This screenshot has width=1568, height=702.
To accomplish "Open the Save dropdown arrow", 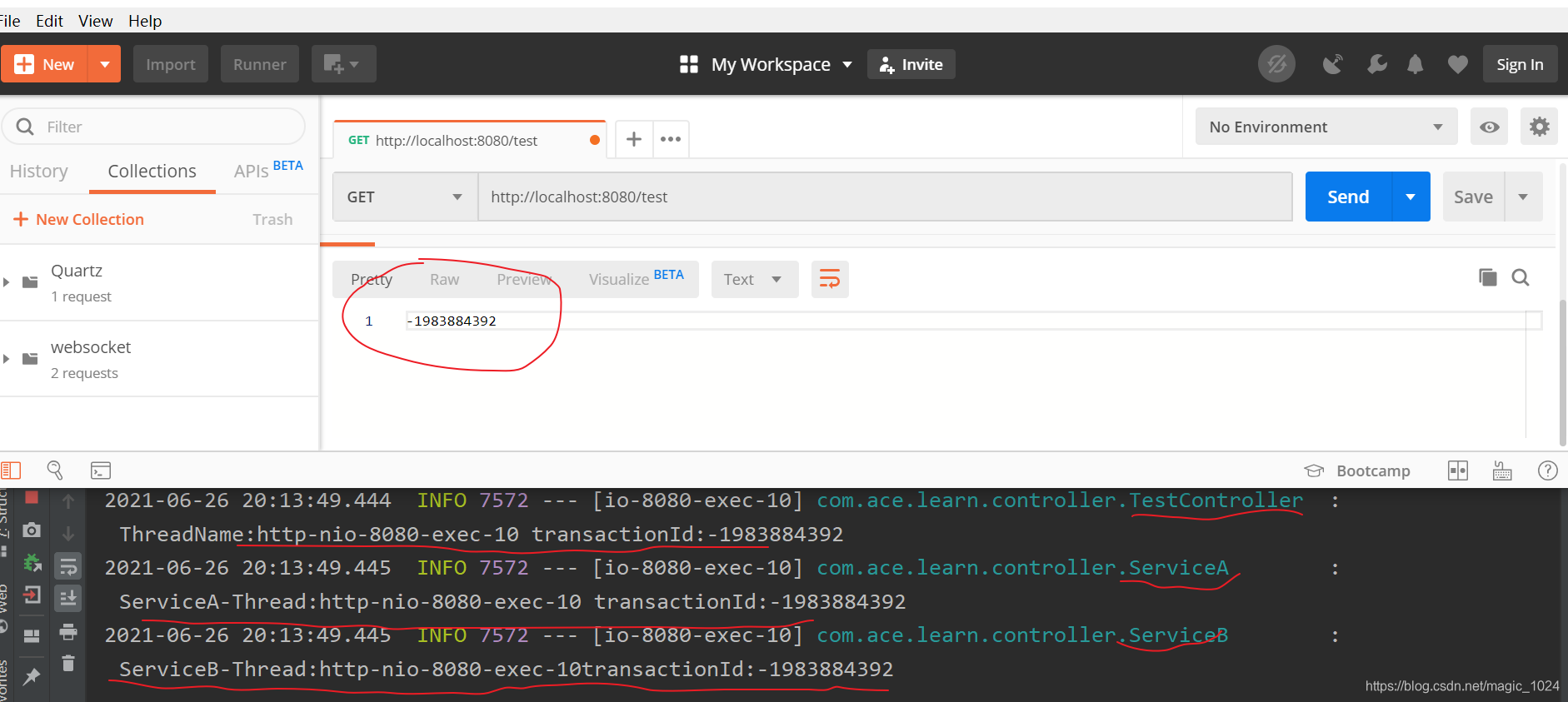I will pyautogui.click(x=1523, y=197).
